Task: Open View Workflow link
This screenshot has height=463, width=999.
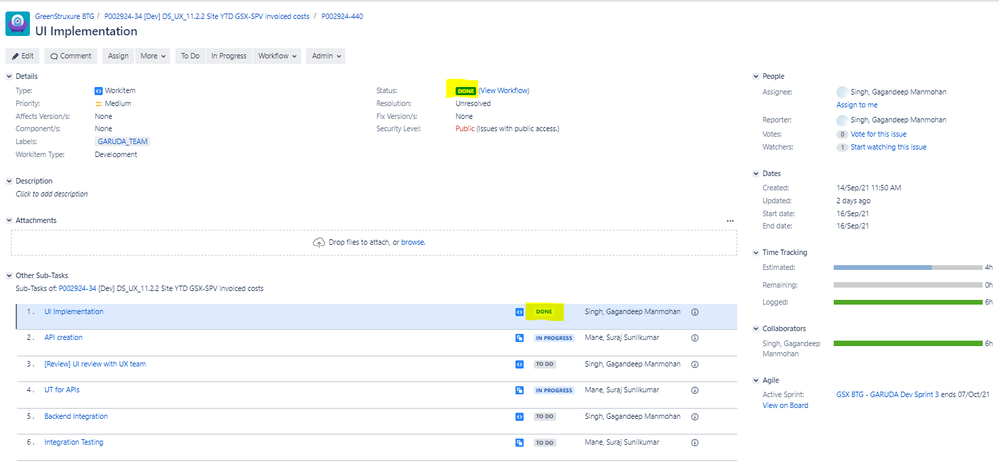Action: coord(504,90)
